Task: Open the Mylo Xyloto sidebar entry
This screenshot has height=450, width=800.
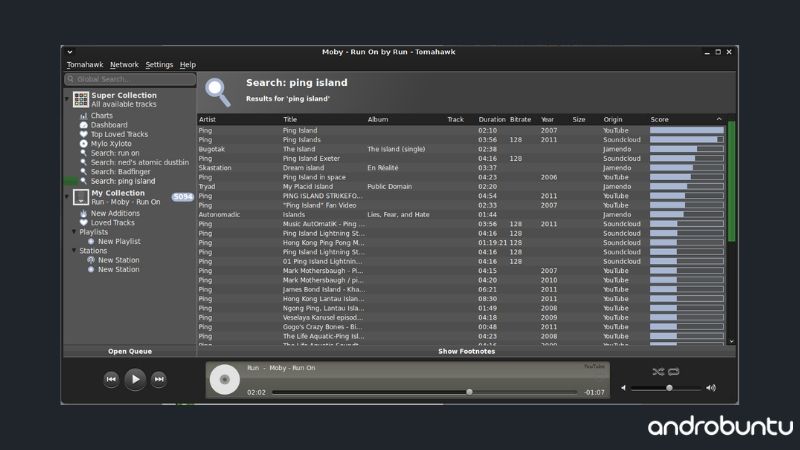Action: click(x=111, y=144)
